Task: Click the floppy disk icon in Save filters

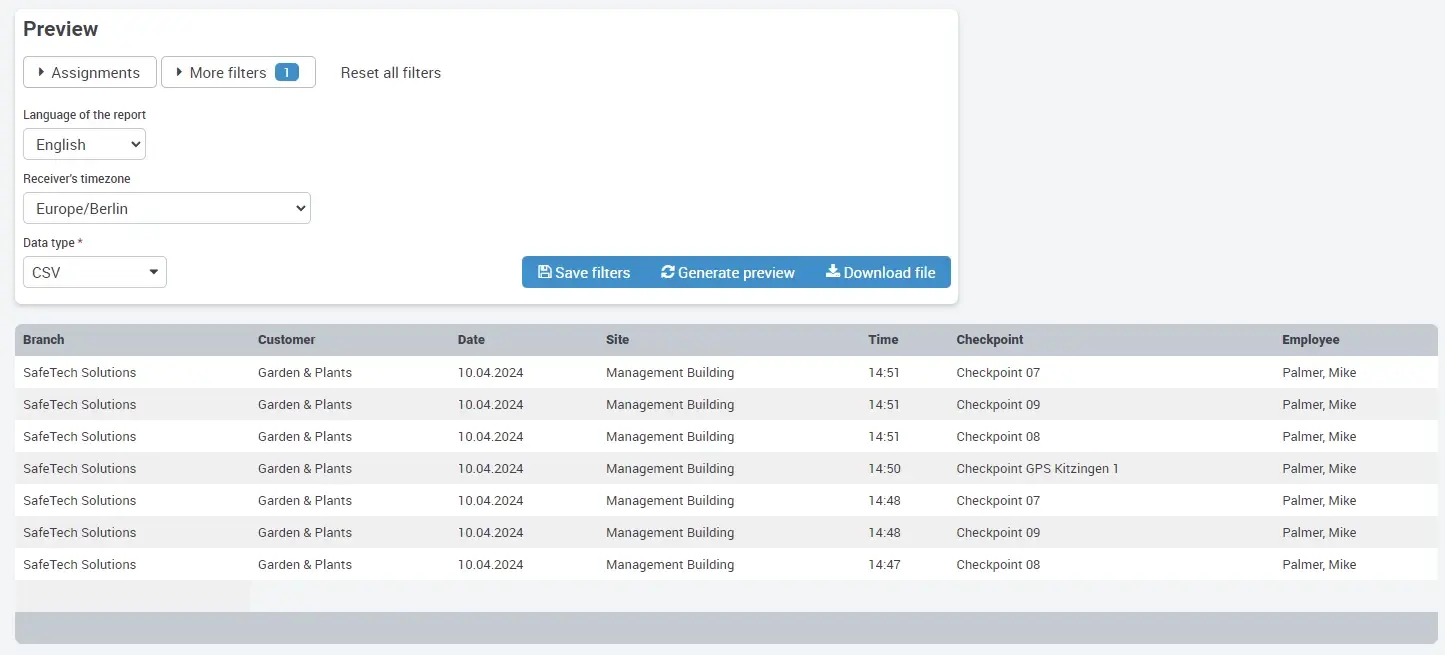Action: point(545,272)
